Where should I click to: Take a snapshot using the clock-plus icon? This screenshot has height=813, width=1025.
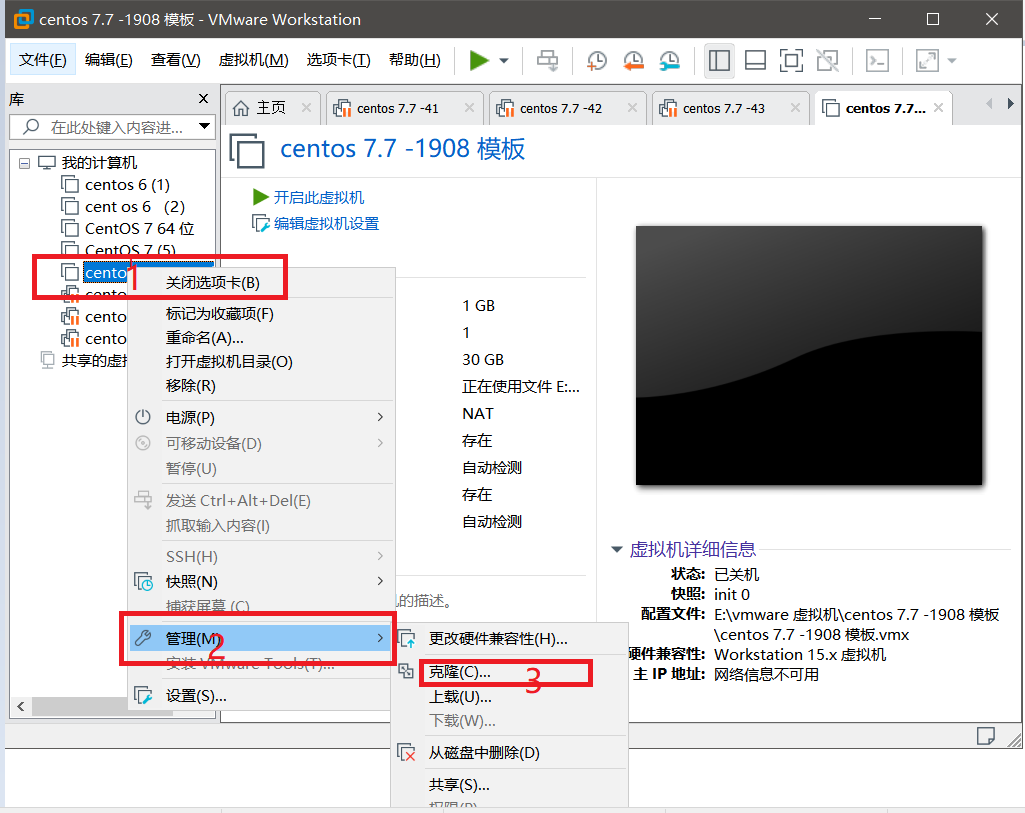click(596, 61)
